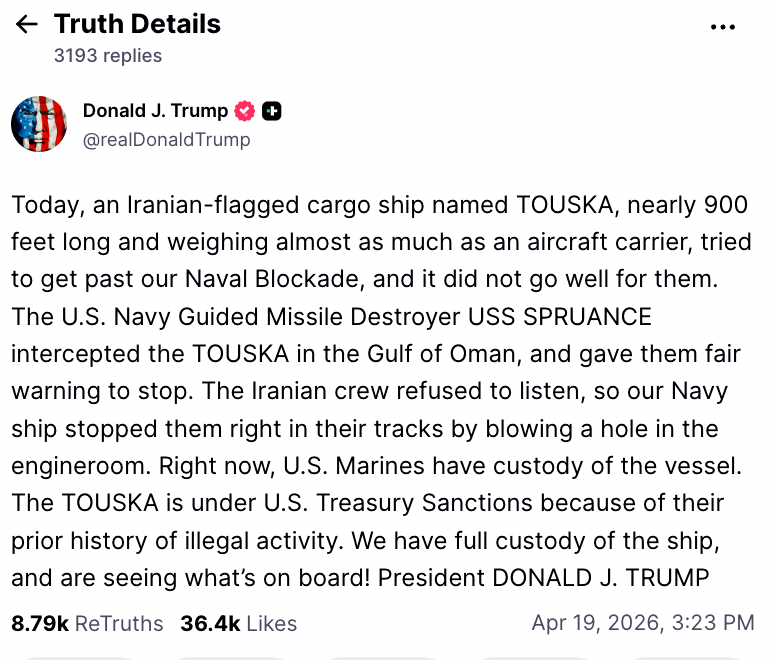Go back using the left arrow
774x660 pixels.
click(x=27, y=24)
